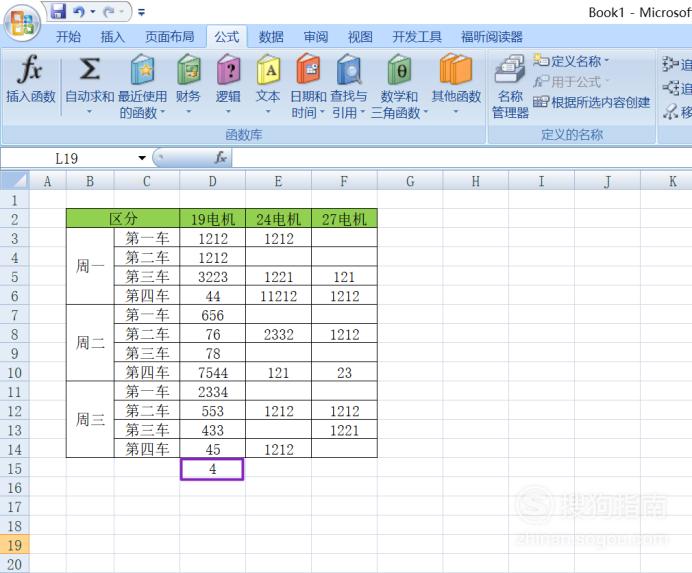Open the 开发工具 tab
The image size is (692, 573).
click(417, 37)
